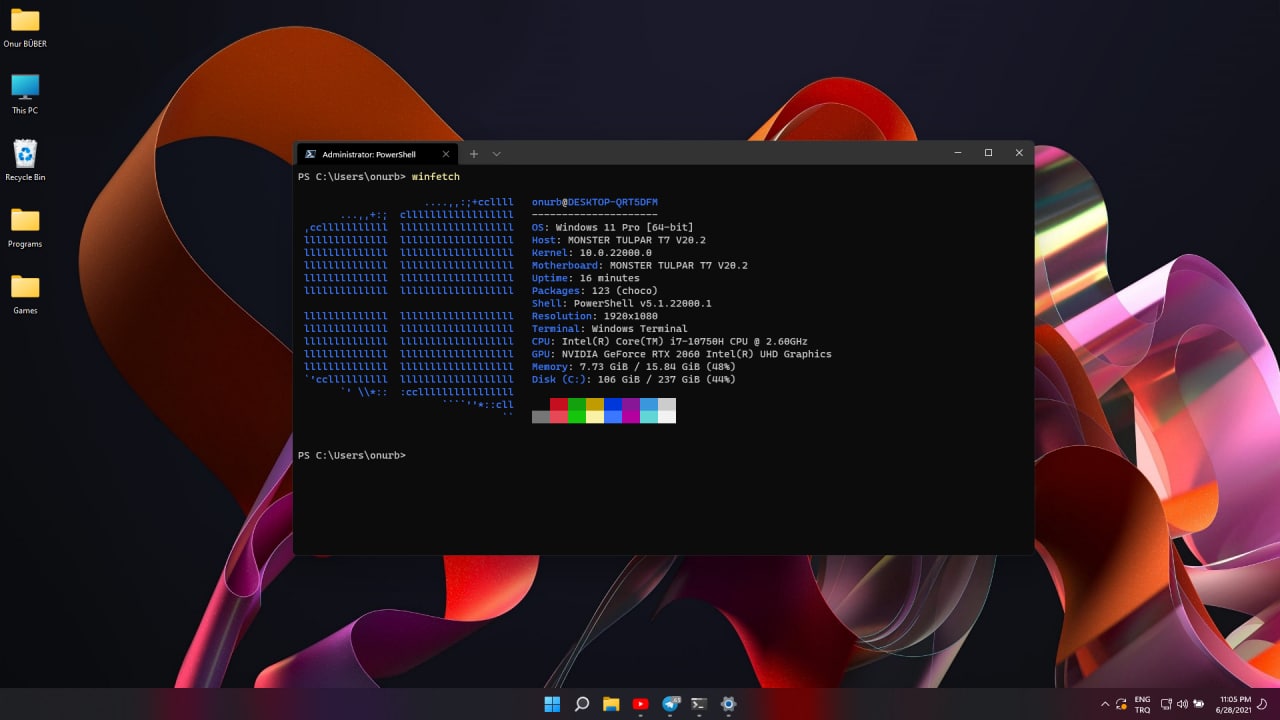Click the typed winfetch command text

coord(435,177)
